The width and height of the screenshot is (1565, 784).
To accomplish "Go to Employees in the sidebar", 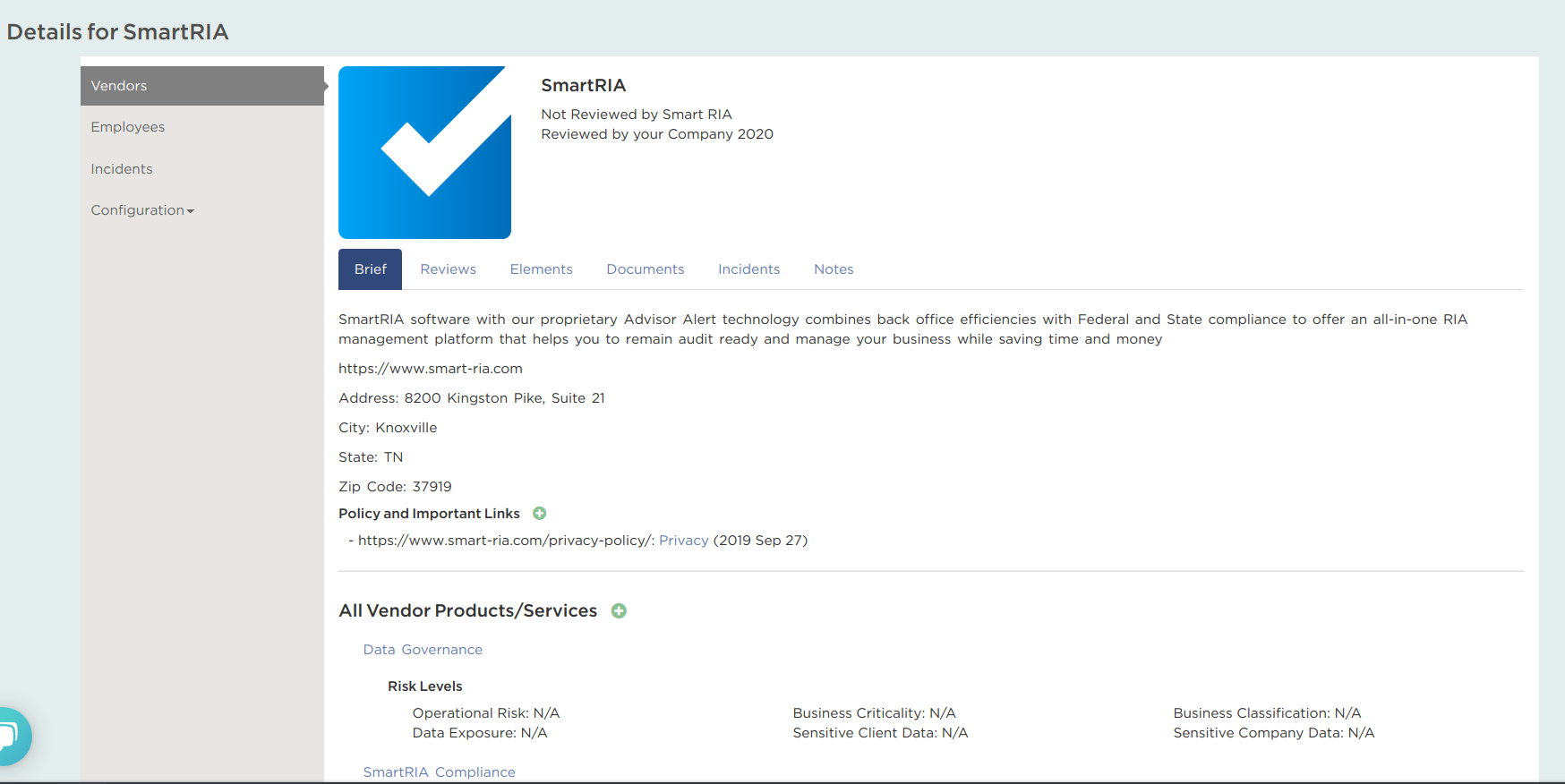I will (128, 127).
